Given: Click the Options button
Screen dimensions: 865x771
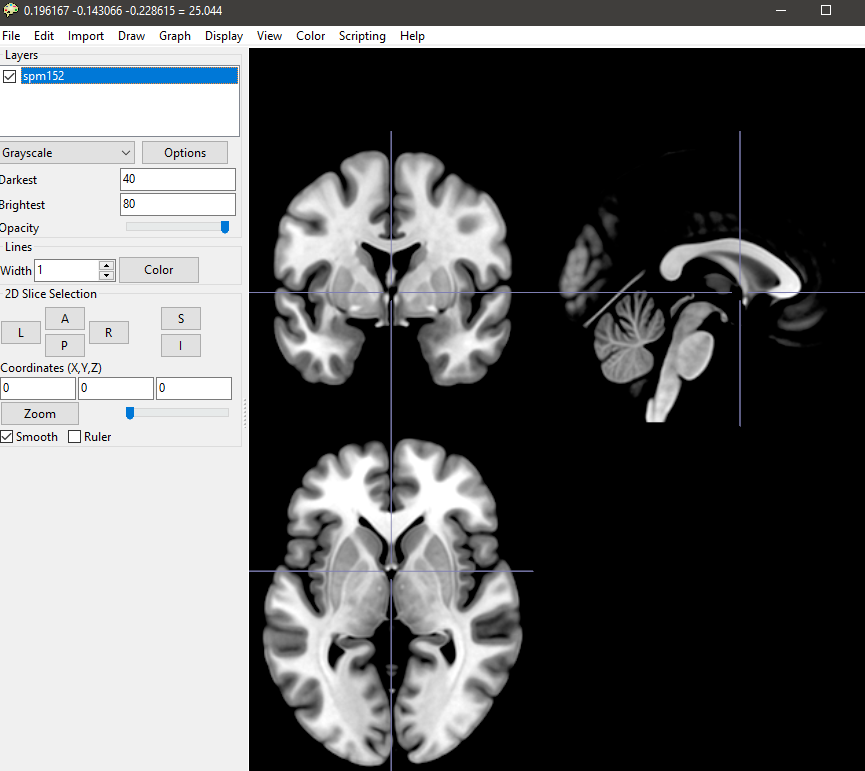Looking at the screenshot, I should click(185, 153).
